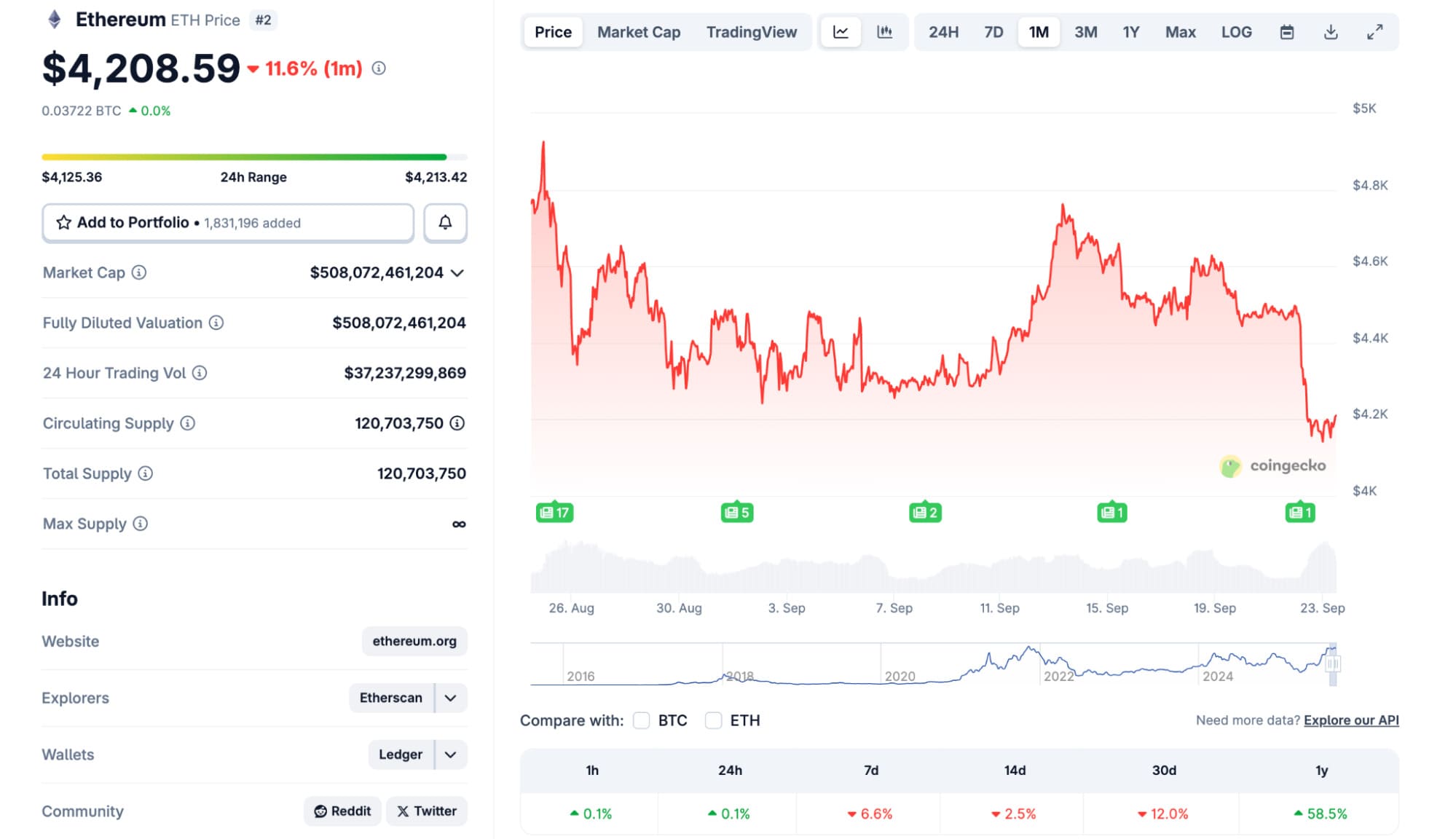Screen dimensions: 1456x839
Task: Open the calendar date range picker icon
Action: [x=1287, y=32]
